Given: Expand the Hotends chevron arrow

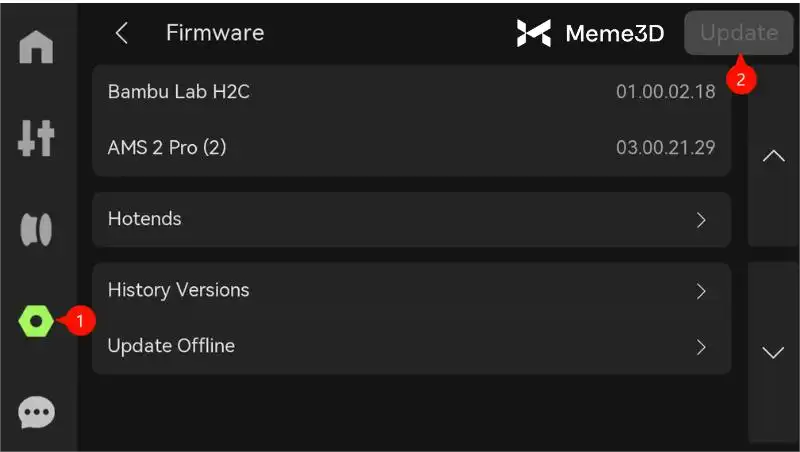Looking at the screenshot, I should 701,220.
